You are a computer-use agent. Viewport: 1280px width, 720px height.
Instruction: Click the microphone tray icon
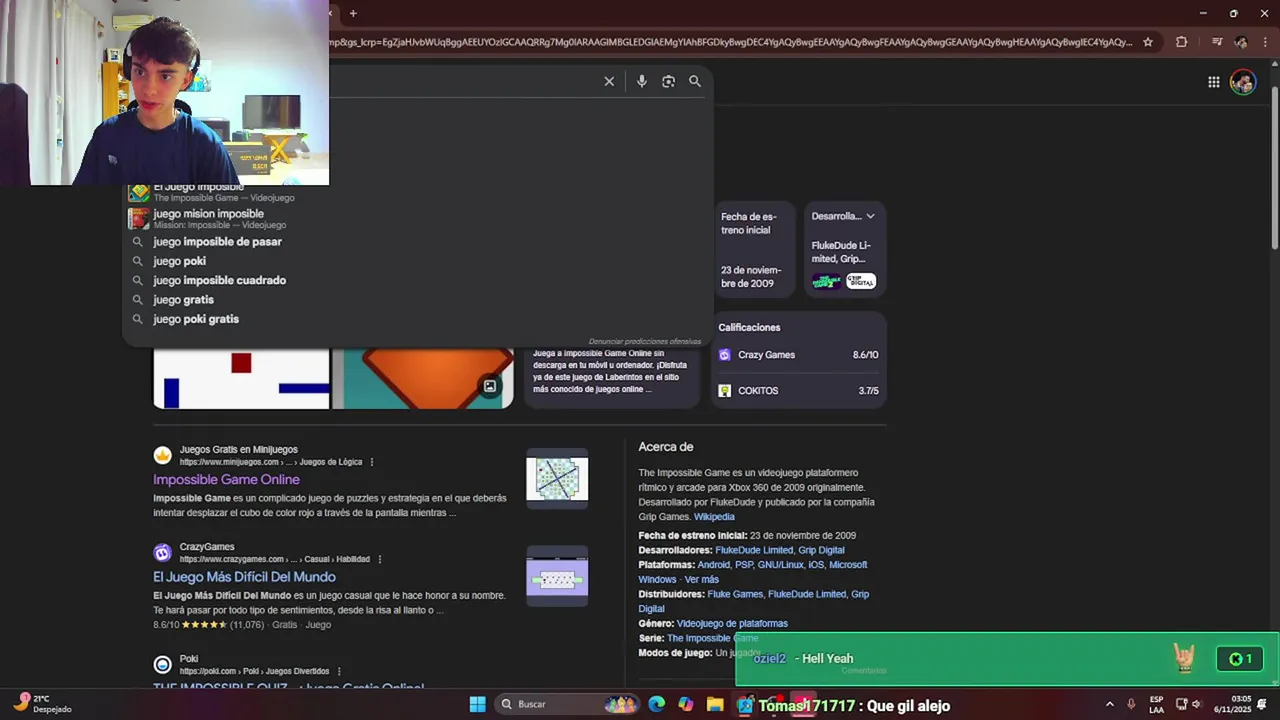pos(1131,704)
